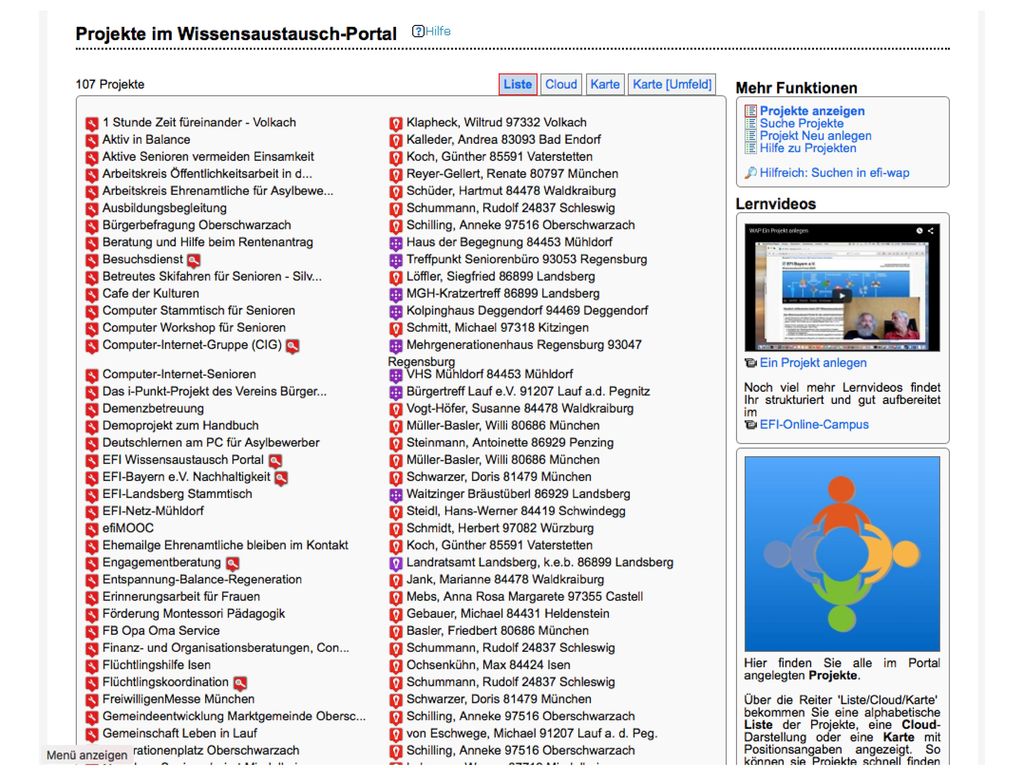Screen dimensions: 1024x768
Task: Open the EFI-Landsberg Stammtisch project
Action: (x=177, y=494)
